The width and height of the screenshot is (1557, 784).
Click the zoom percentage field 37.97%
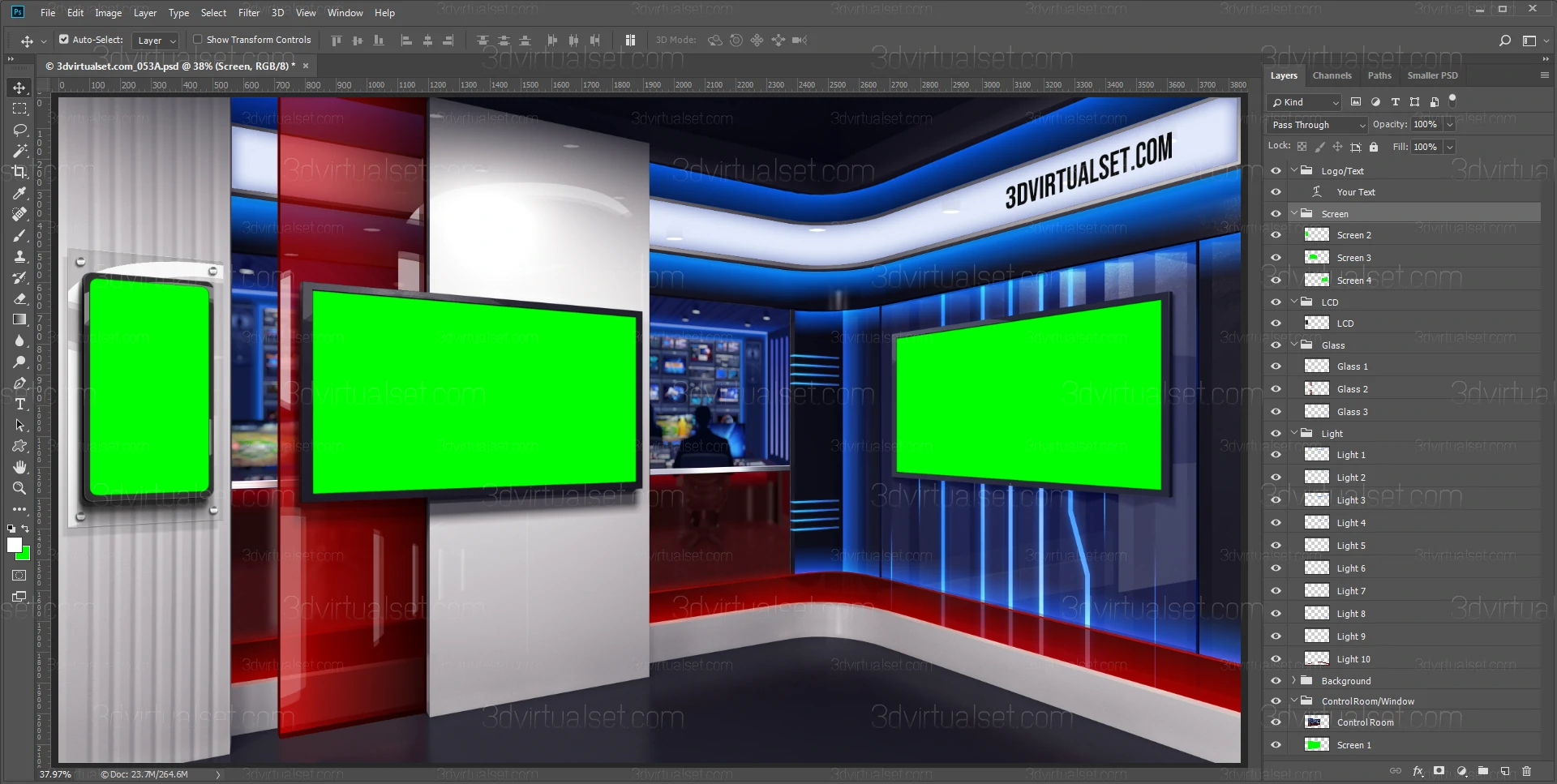tap(55, 774)
